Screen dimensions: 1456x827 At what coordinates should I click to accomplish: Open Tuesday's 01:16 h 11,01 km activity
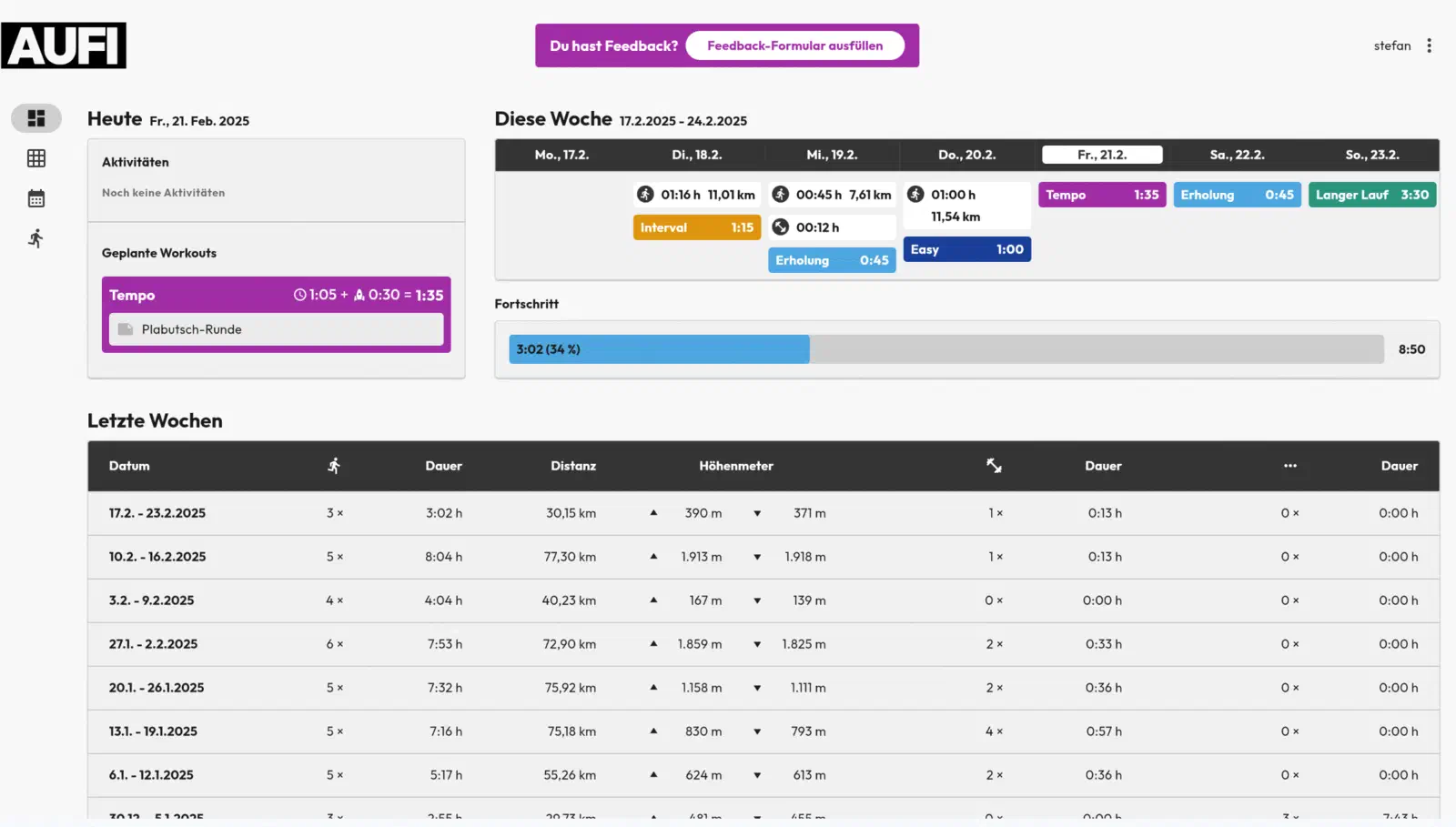(x=697, y=195)
